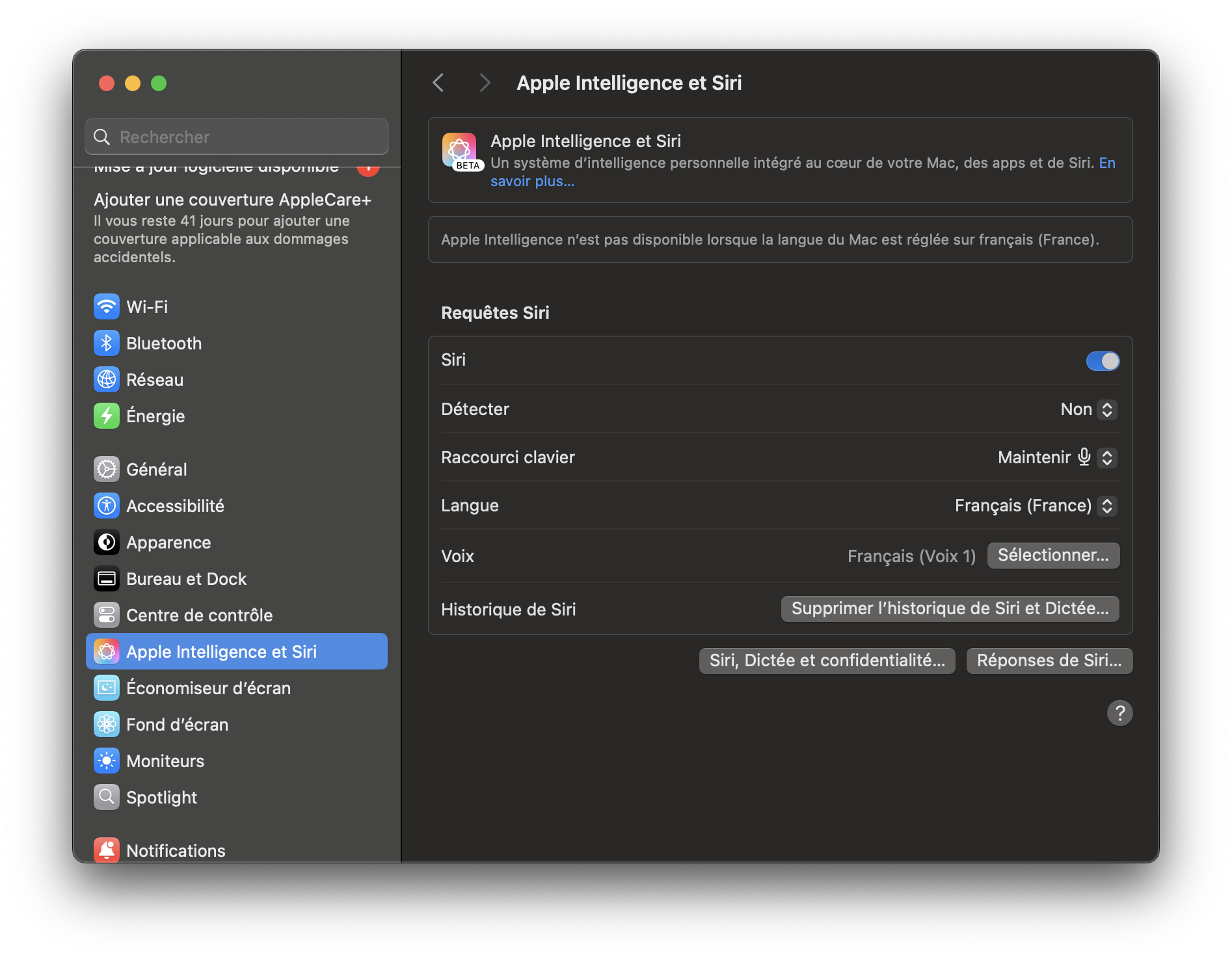Select Spotlight in the sidebar
1232x959 pixels.
pyautogui.click(x=237, y=797)
